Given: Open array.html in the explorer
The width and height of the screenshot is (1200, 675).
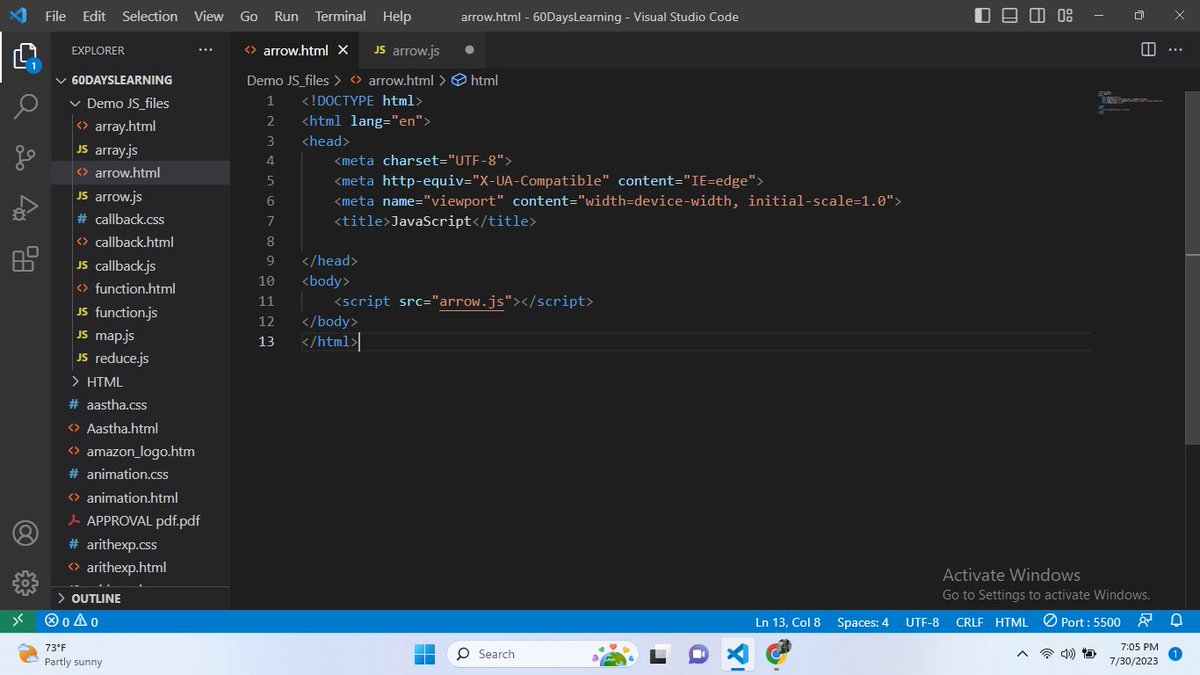Looking at the screenshot, I should click(125, 126).
